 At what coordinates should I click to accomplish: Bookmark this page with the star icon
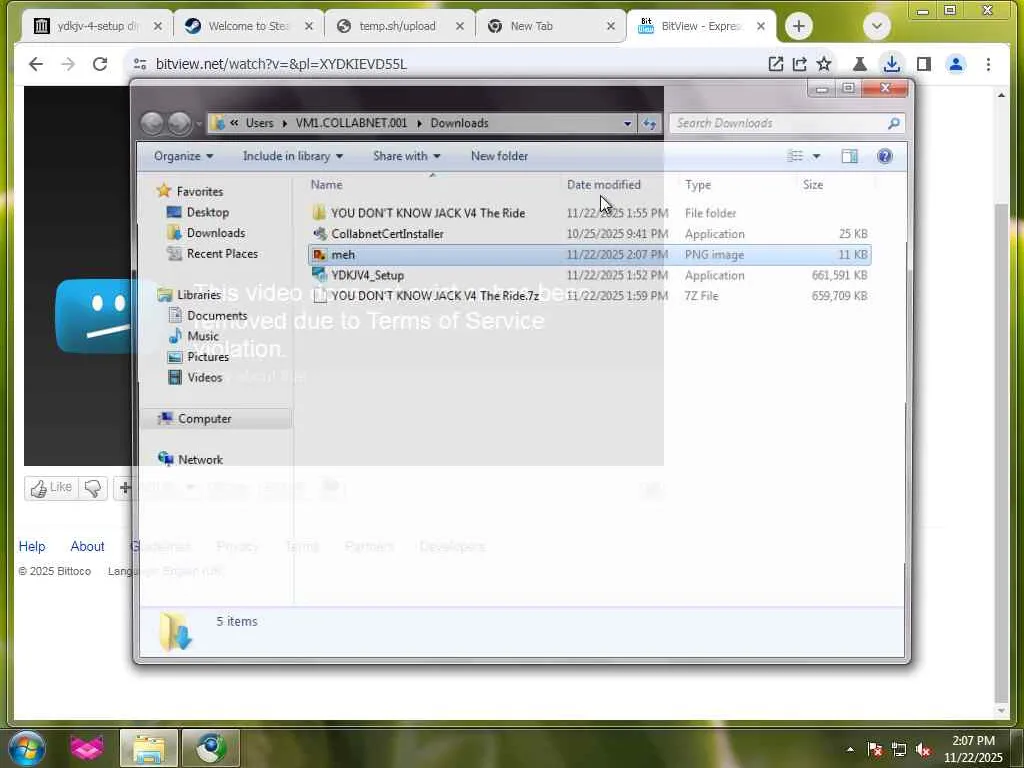click(824, 64)
